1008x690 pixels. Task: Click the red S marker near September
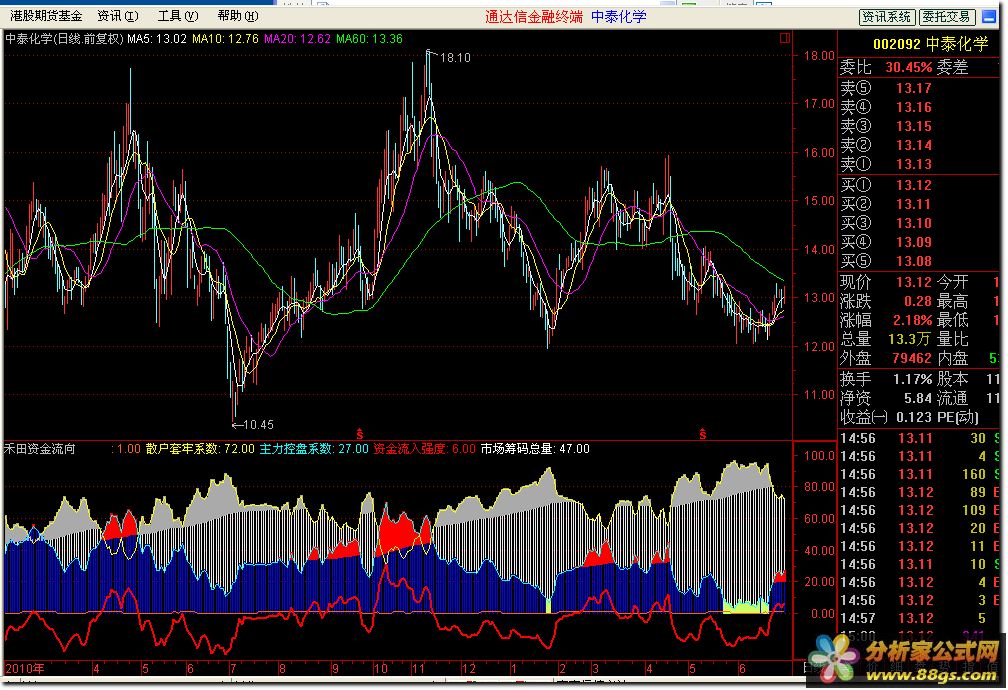point(359,434)
